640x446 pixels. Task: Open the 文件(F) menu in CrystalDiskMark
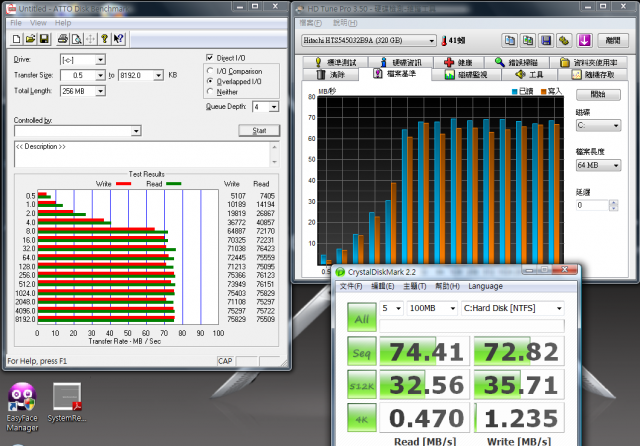point(351,286)
